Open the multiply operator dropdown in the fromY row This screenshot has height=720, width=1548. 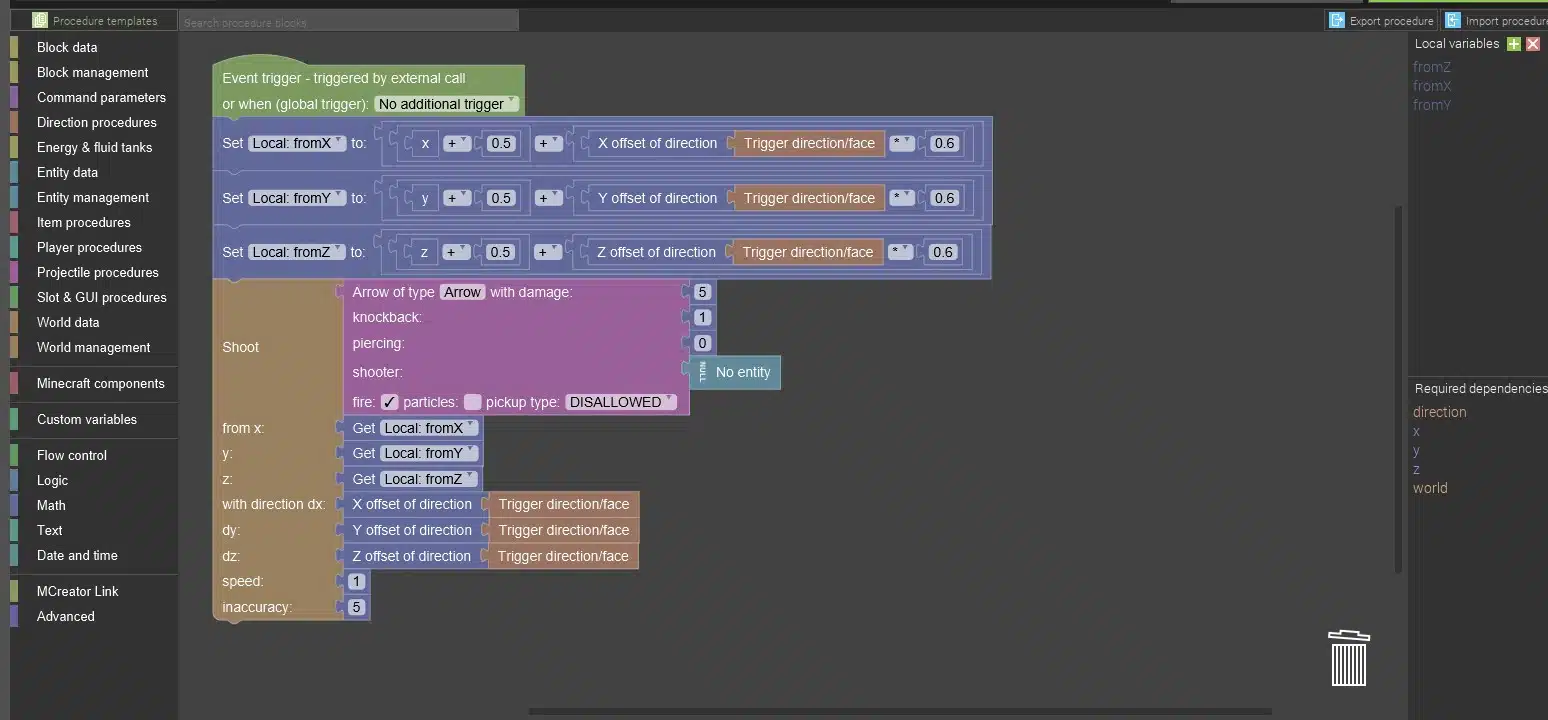click(x=902, y=198)
